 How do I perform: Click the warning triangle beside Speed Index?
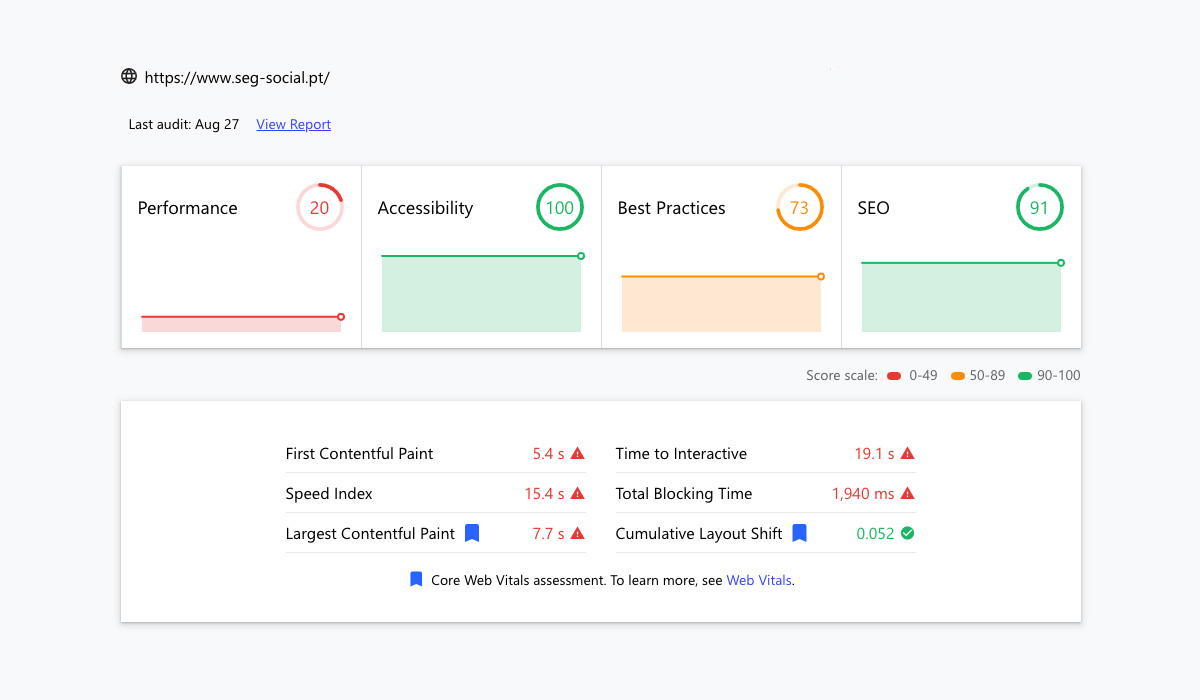click(577, 494)
